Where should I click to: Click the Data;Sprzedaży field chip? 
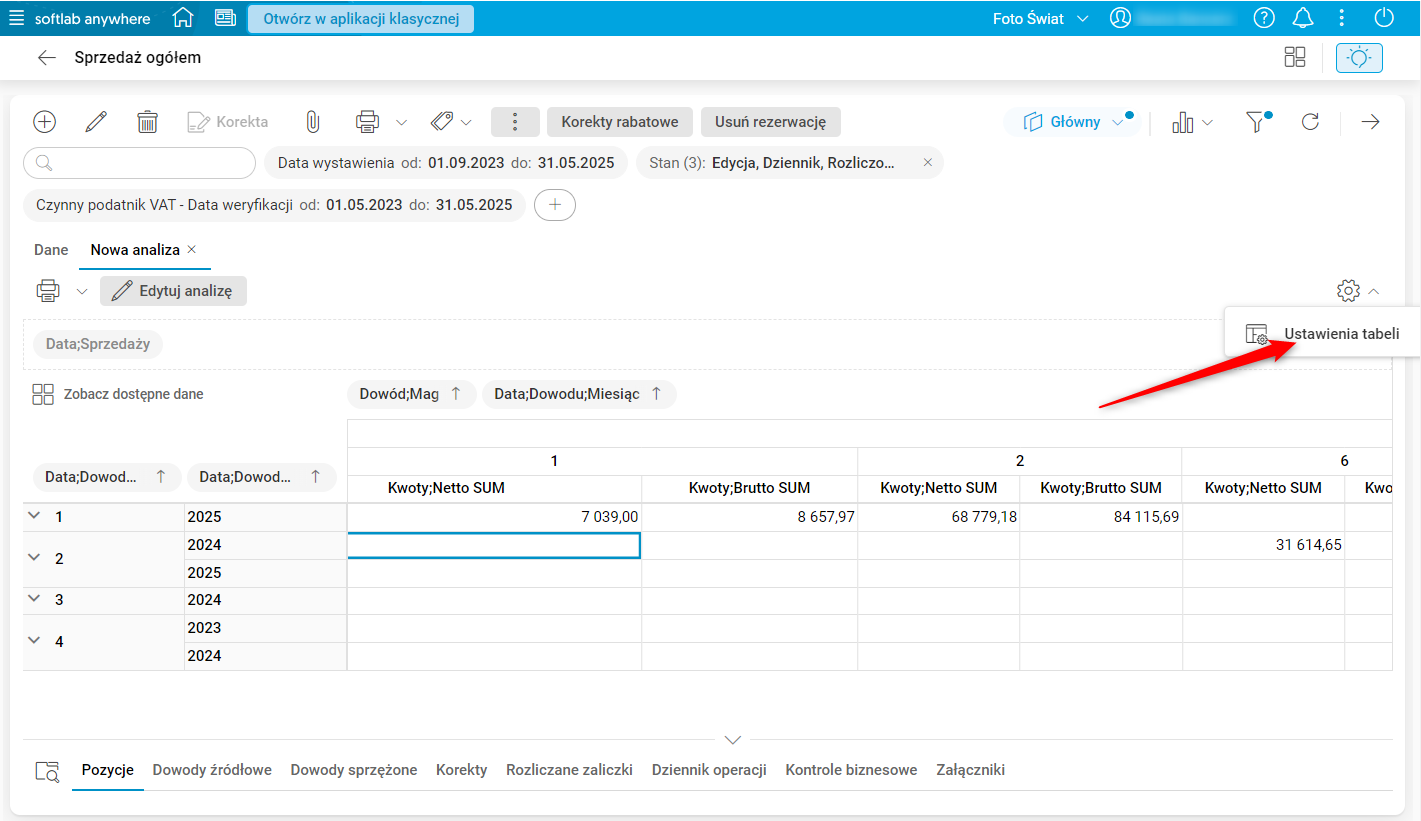tap(98, 344)
